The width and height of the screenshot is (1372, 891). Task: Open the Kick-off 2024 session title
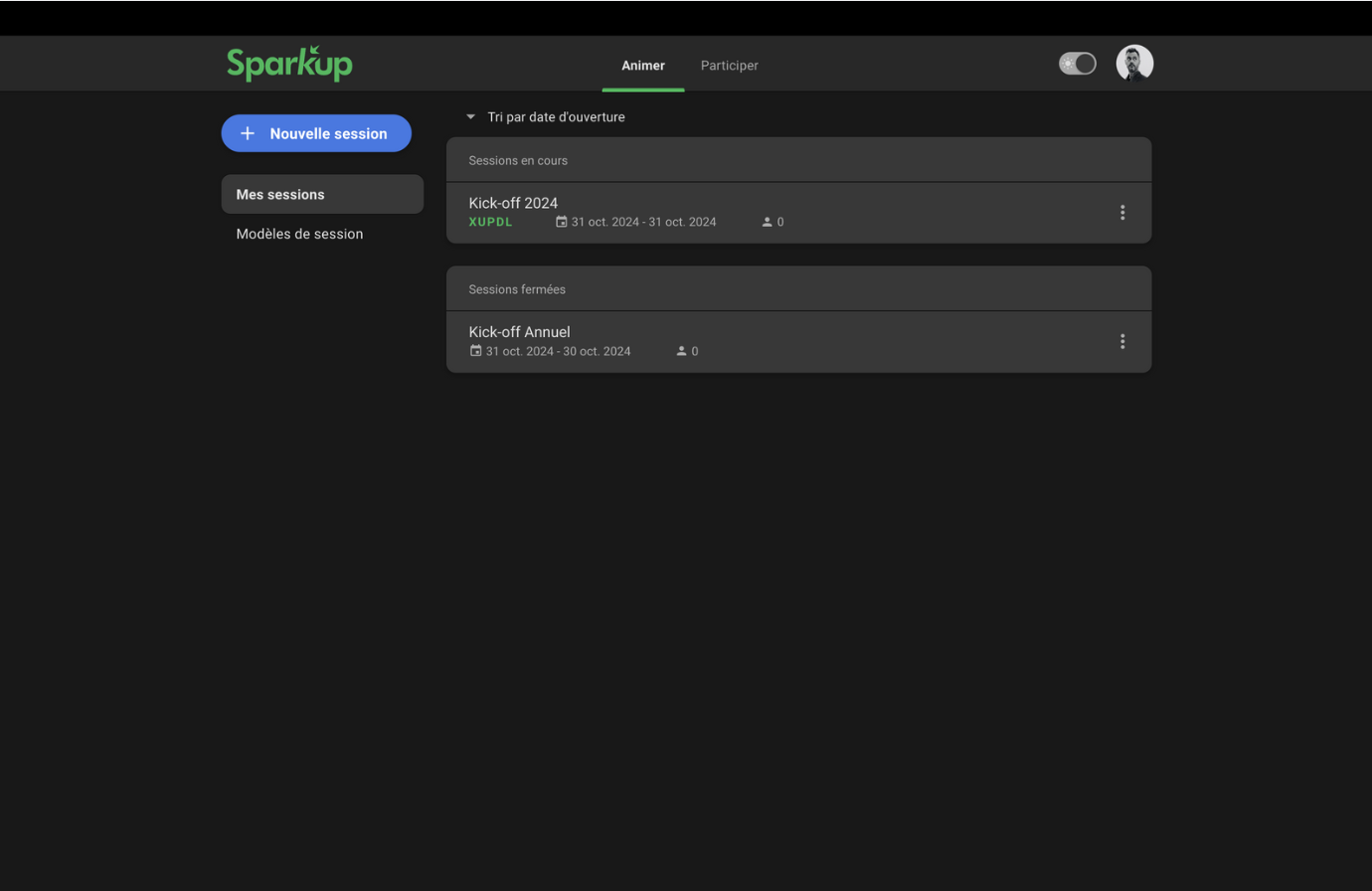coord(513,203)
